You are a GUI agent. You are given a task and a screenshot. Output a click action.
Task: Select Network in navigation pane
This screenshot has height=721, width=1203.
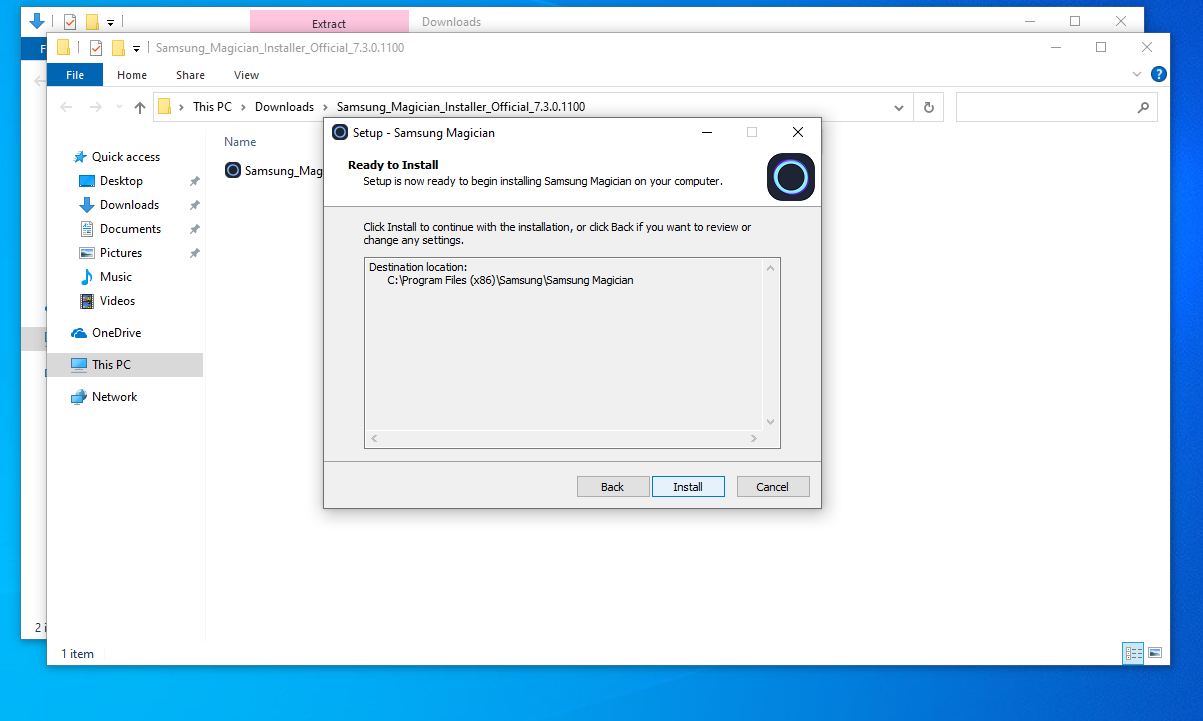click(114, 397)
